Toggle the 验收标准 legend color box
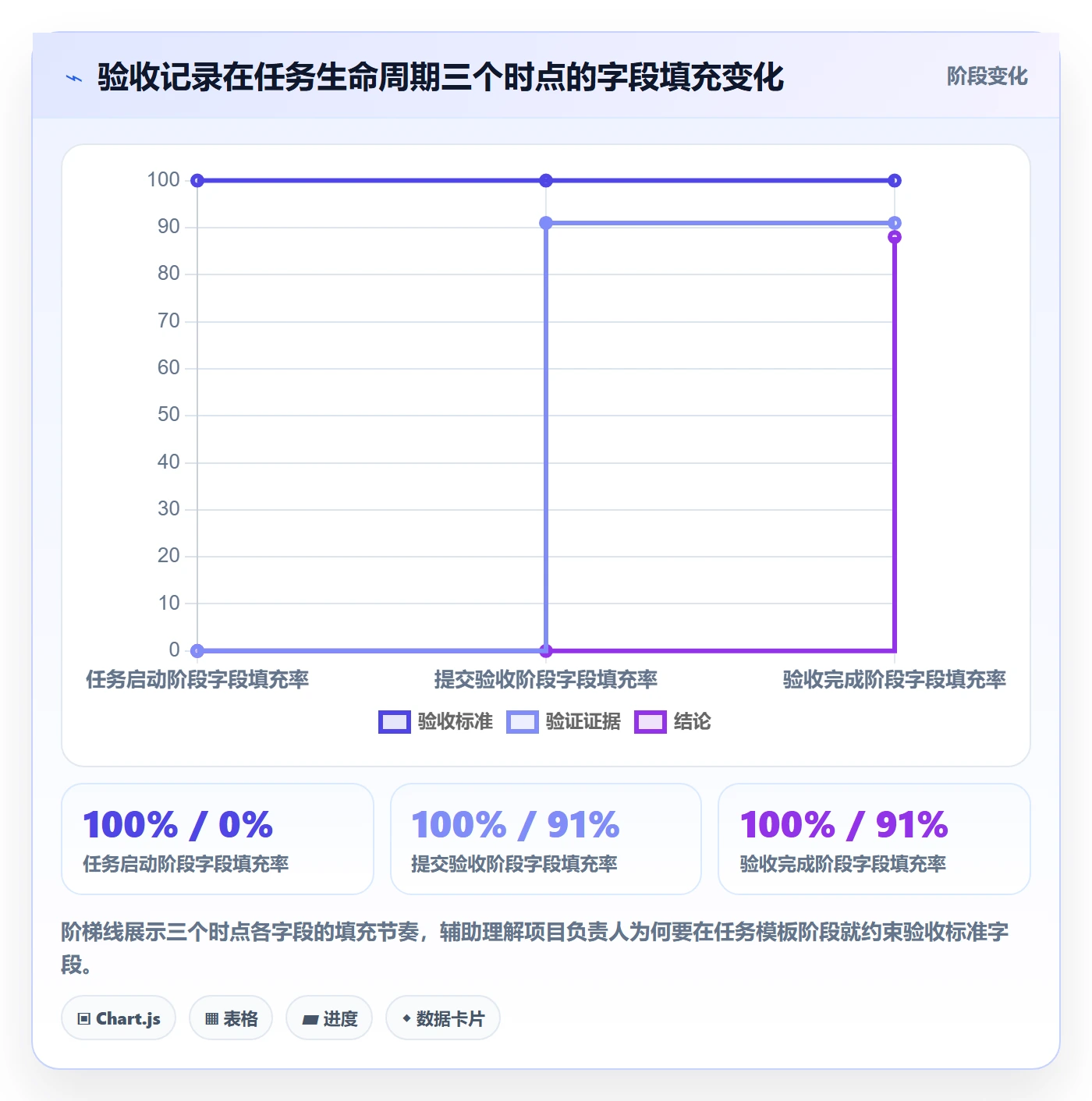 coord(394,722)
